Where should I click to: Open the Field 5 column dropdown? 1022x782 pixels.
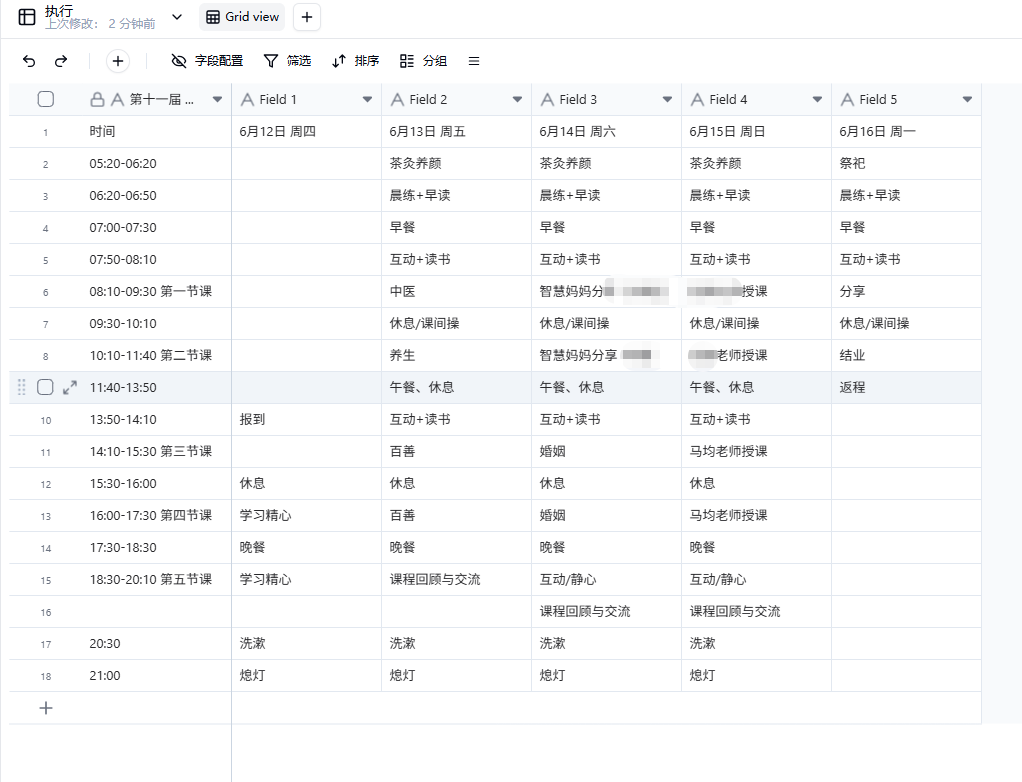point(967,100)
